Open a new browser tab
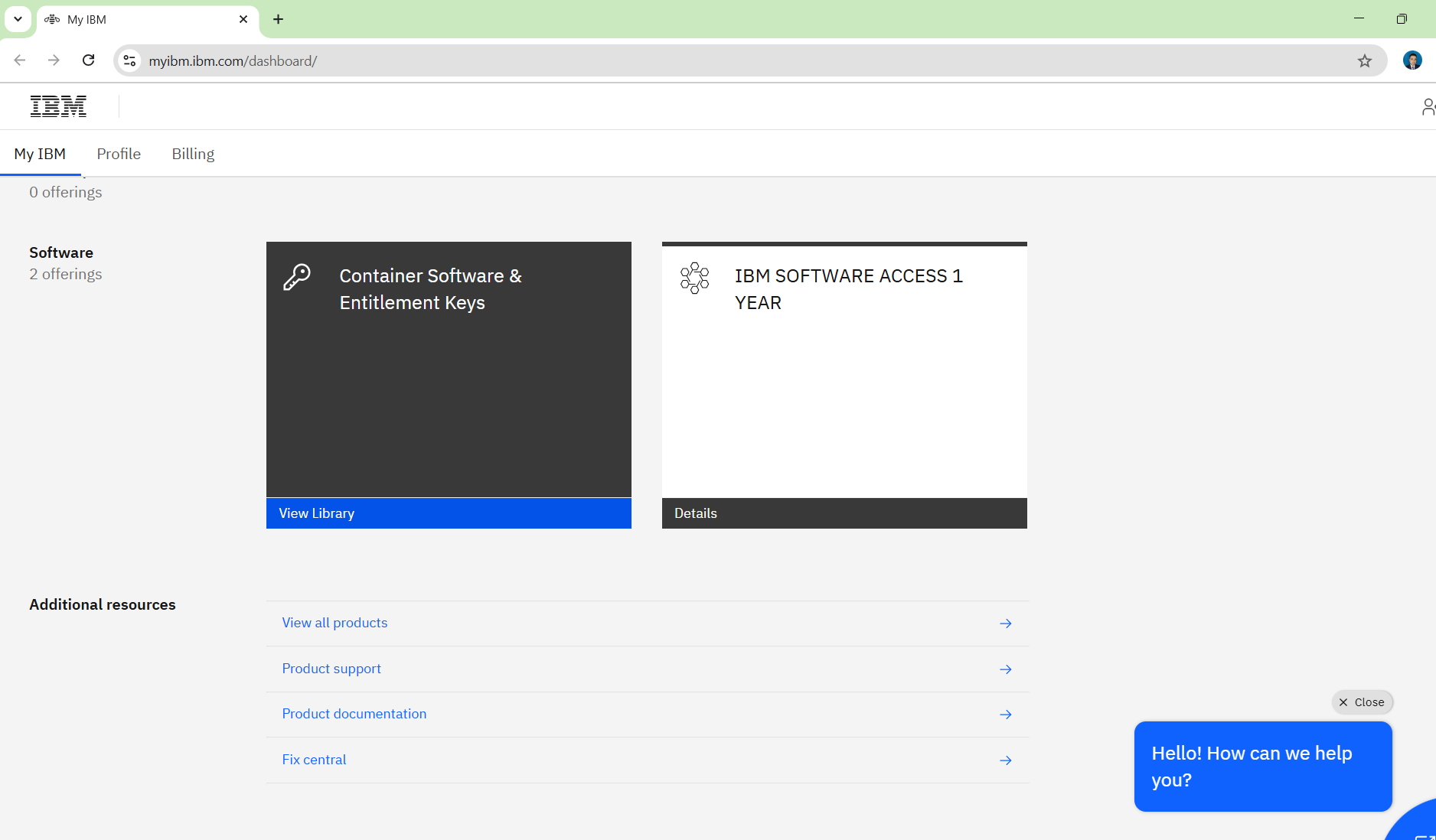The image size is (1436, 840). click(x=279, y=19)
